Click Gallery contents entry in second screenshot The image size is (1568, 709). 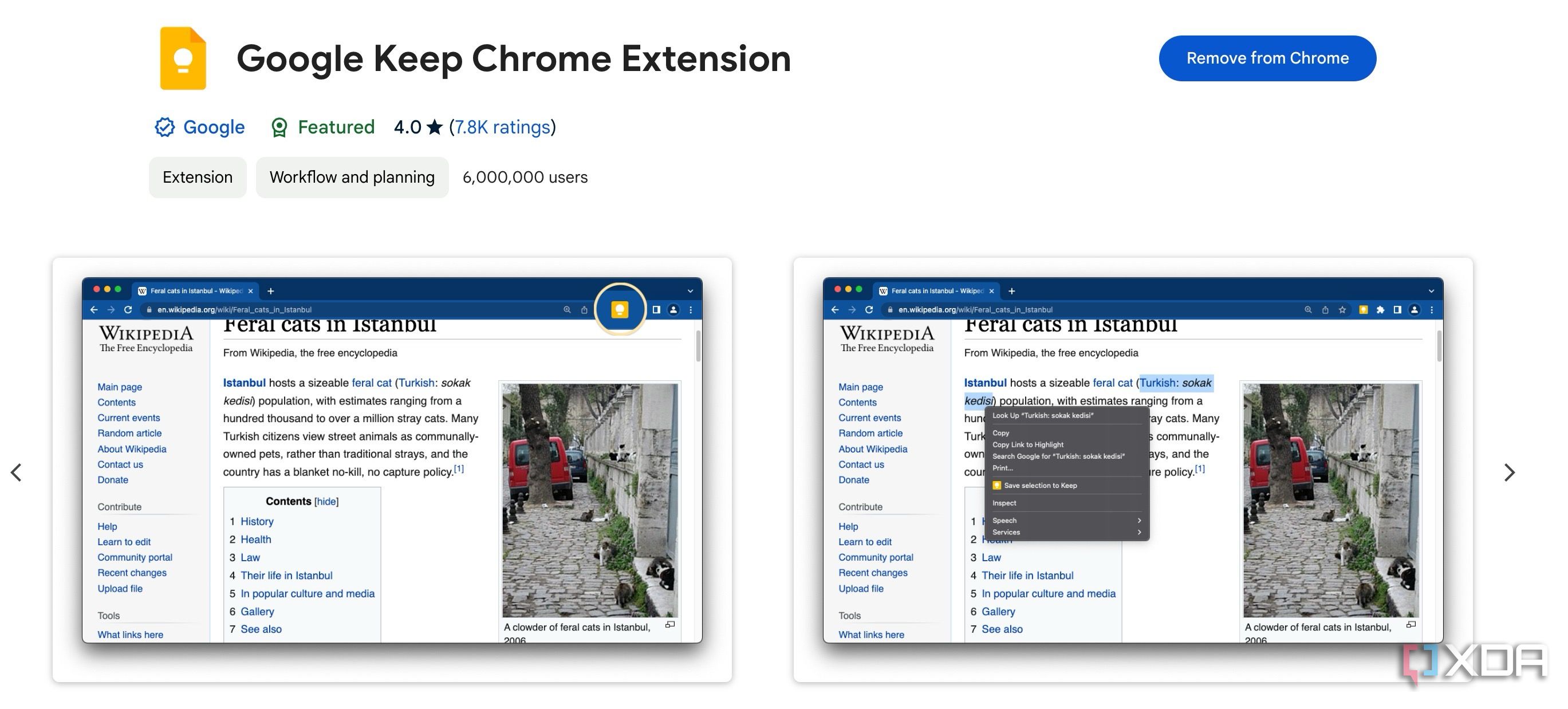(998, 612)
